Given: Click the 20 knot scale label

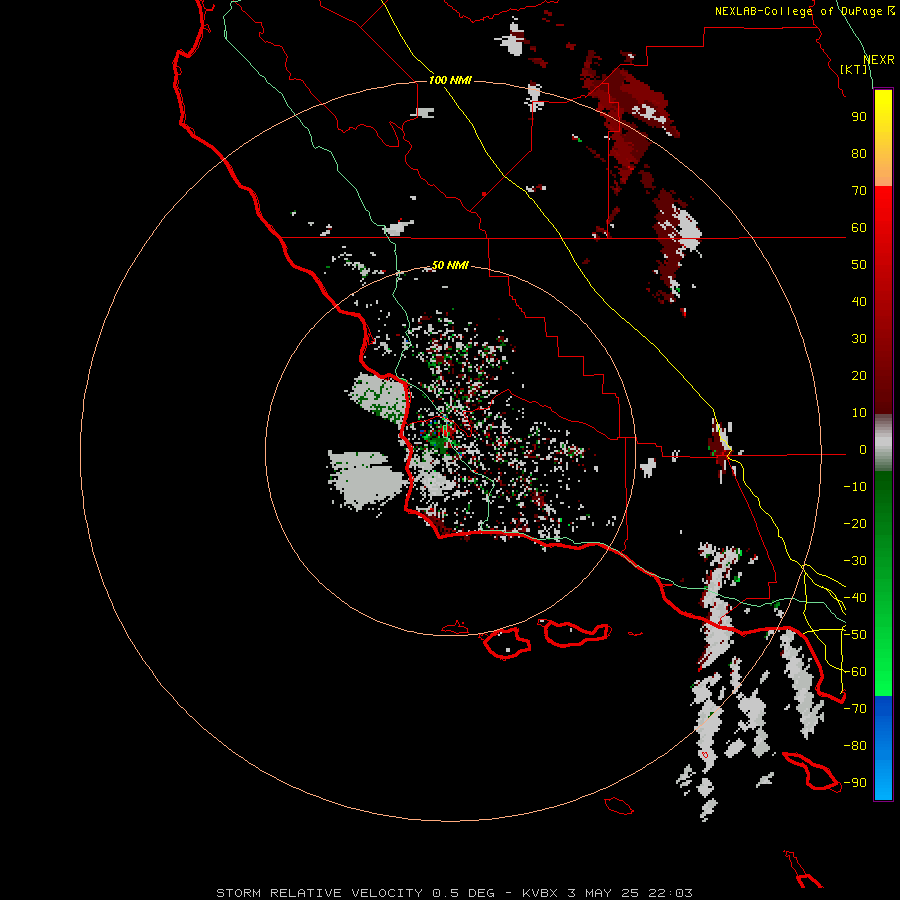Looking at the screenshot, I should (859, 375).
